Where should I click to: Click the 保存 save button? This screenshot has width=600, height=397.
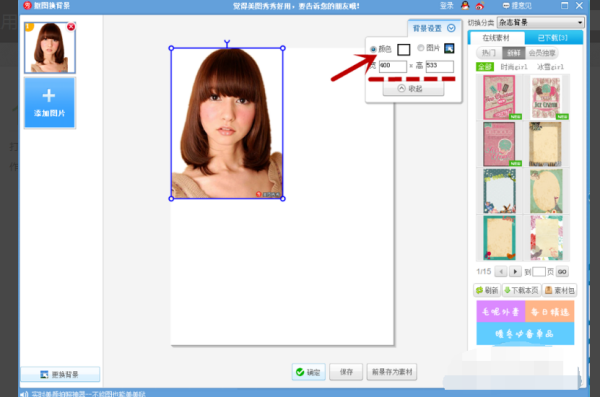click(x=346, y=372)
